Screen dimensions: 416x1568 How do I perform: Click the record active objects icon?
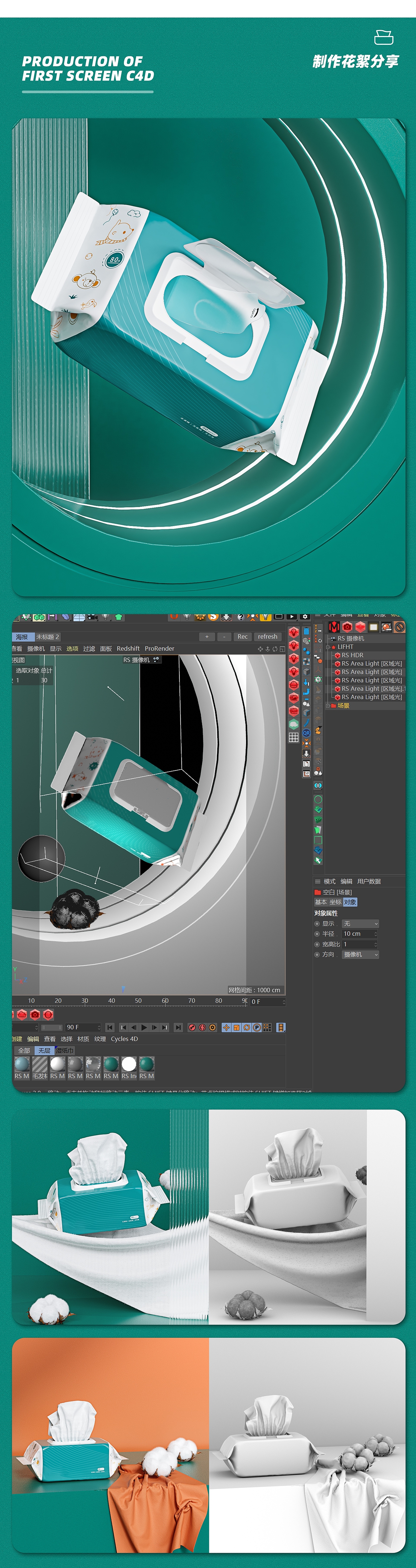(x=192, y=1027)
